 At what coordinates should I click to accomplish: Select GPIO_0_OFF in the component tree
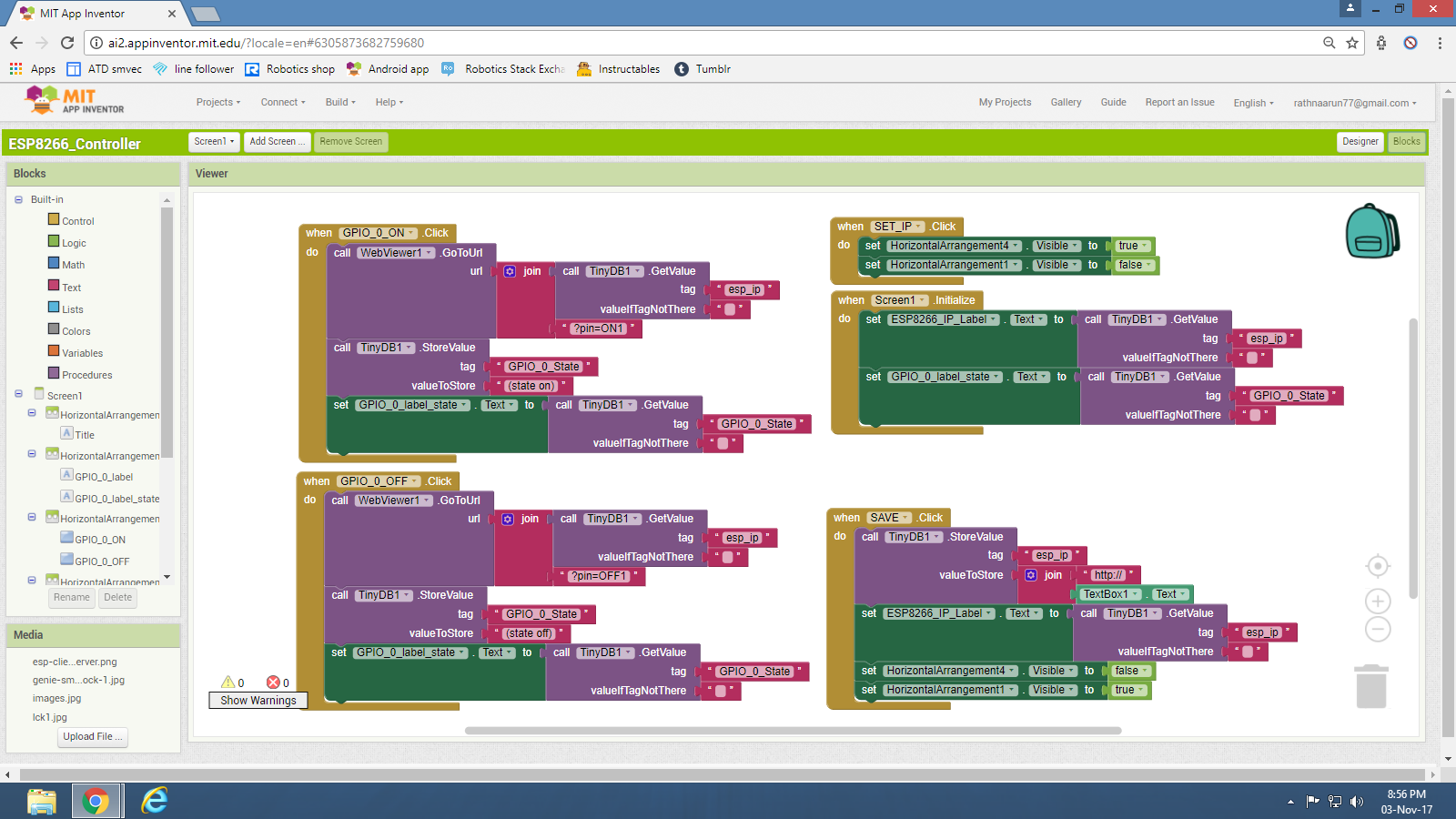click(x=96, y=561)
